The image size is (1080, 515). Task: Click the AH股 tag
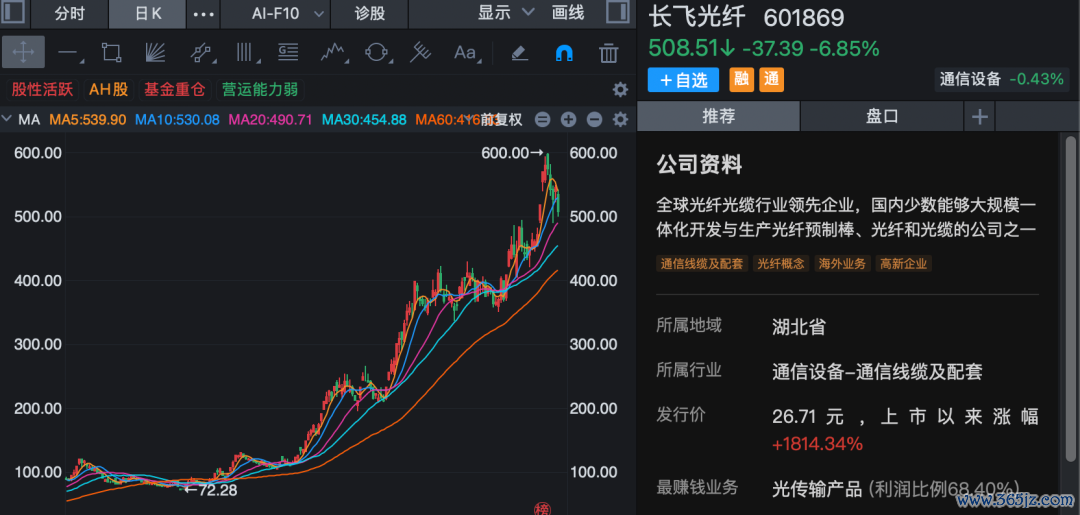point(108,90)
